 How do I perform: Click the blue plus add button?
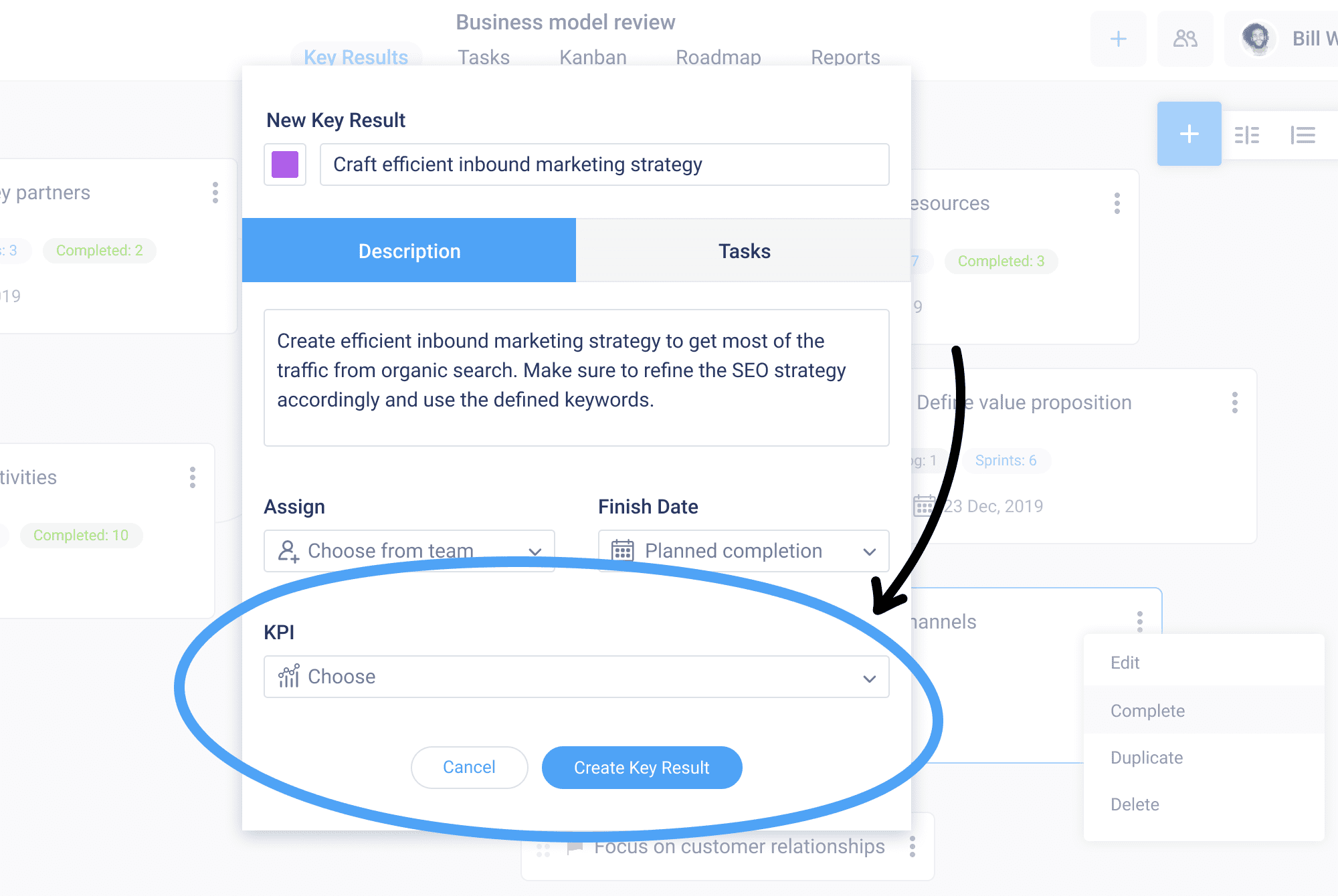[1189, 134]
